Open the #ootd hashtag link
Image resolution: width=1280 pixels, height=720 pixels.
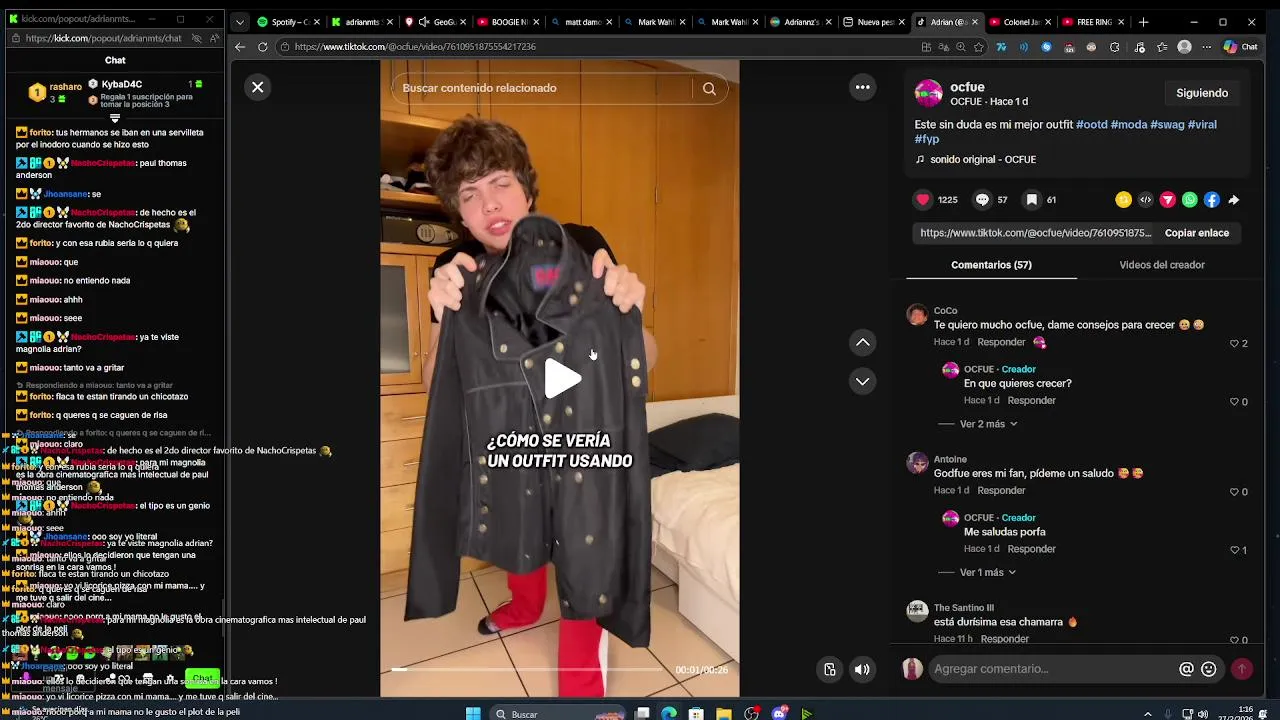(x=1092, y=125)
